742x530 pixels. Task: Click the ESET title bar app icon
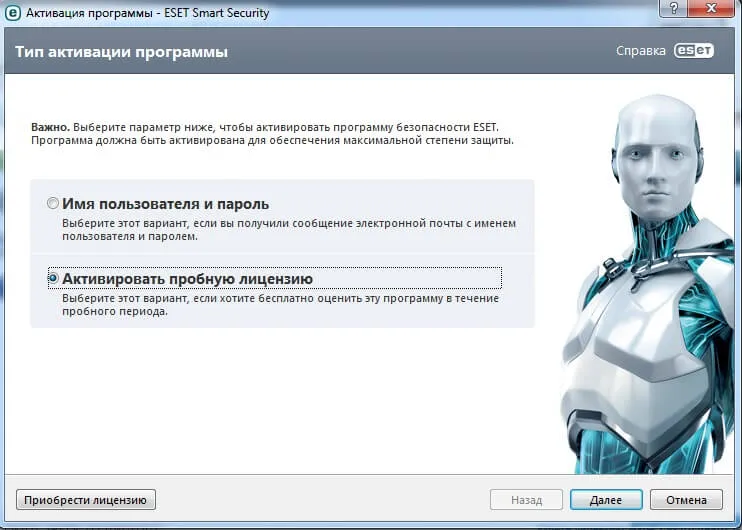coord(13,13)
